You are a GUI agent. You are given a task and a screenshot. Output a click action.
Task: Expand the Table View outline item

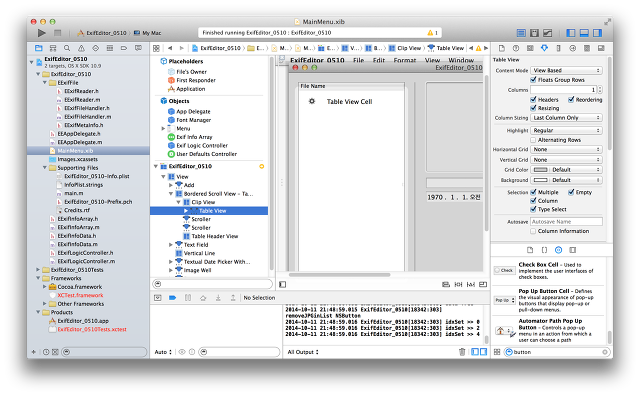click(x=186, y=211)
